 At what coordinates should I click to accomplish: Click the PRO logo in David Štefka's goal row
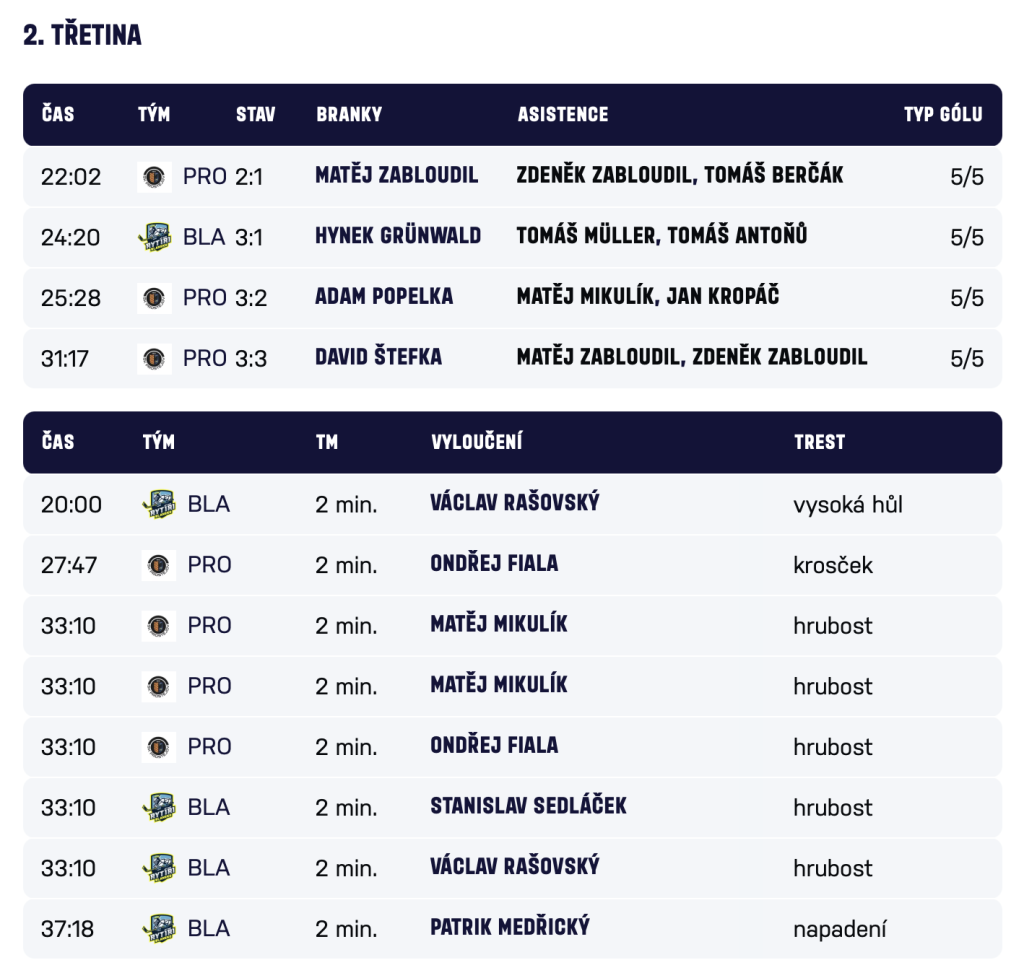154,358
